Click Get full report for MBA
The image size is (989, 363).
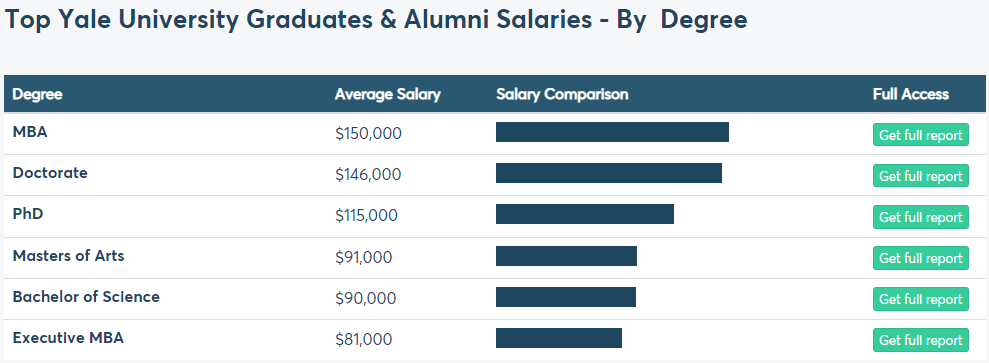920,135
